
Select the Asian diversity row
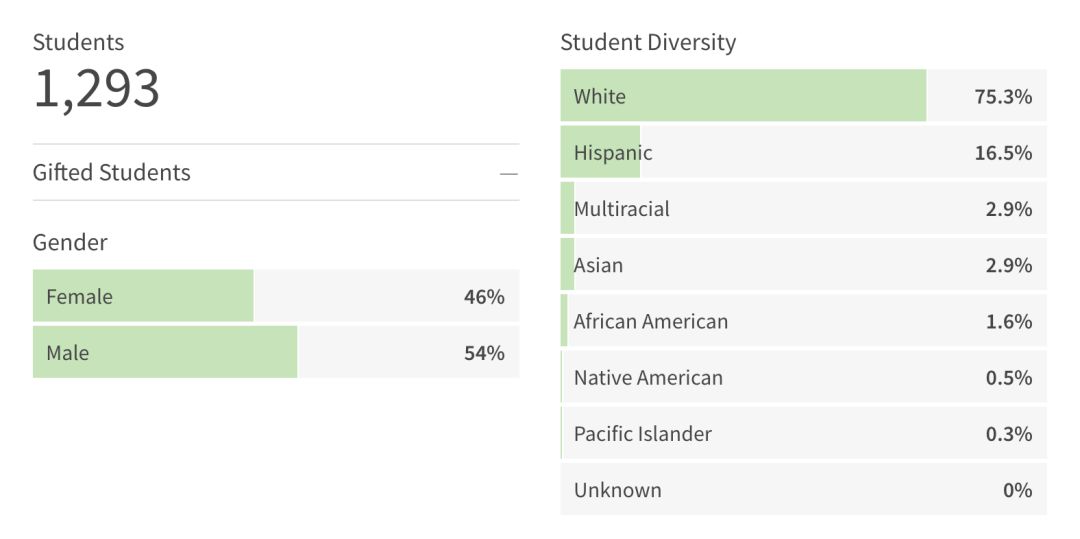(803, 265)
